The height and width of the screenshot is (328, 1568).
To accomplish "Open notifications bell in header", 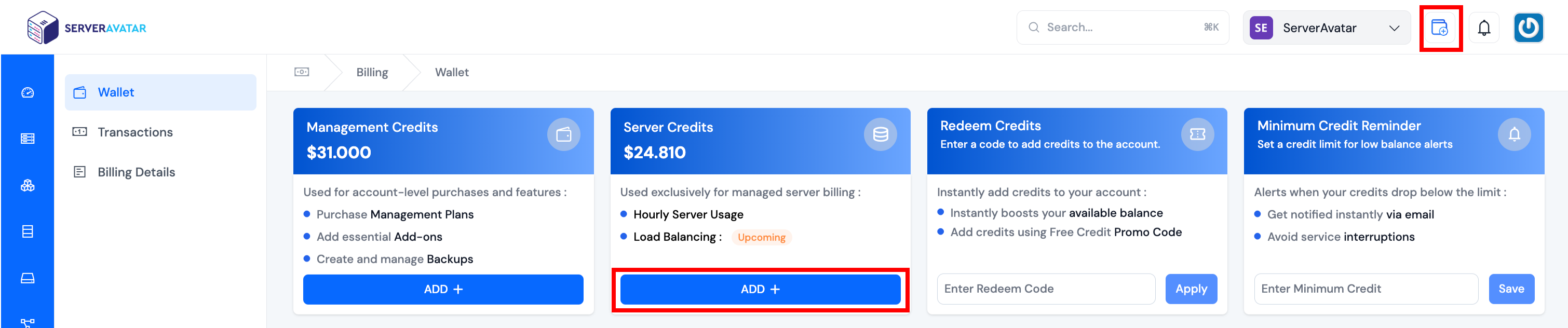I will [1484, 28].
